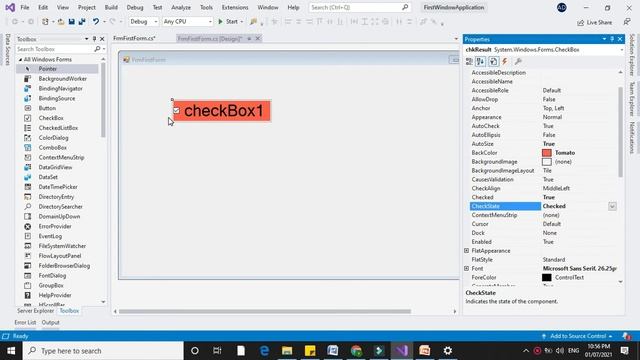Screen dimensions: 640x360
Task: Open the CheckState value dropdown arrow
Action: tap(612, 207)
